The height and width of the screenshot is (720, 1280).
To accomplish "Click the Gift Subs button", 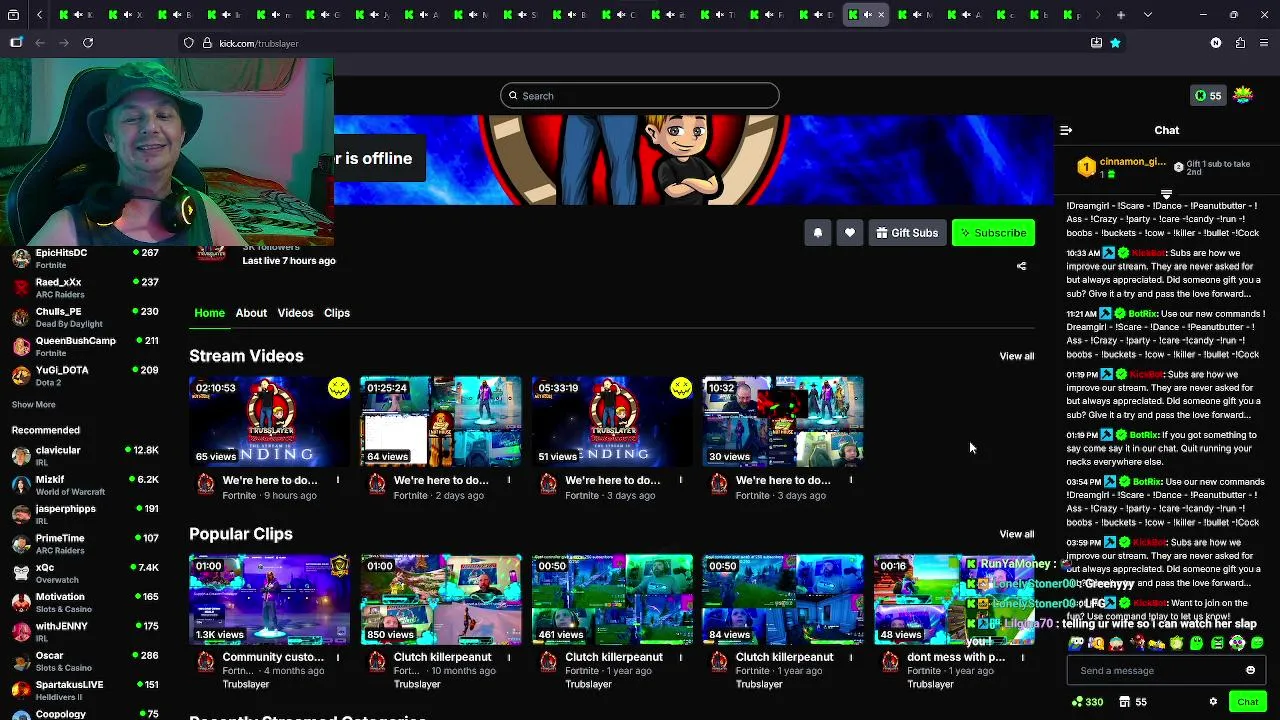I will point(907,233).
